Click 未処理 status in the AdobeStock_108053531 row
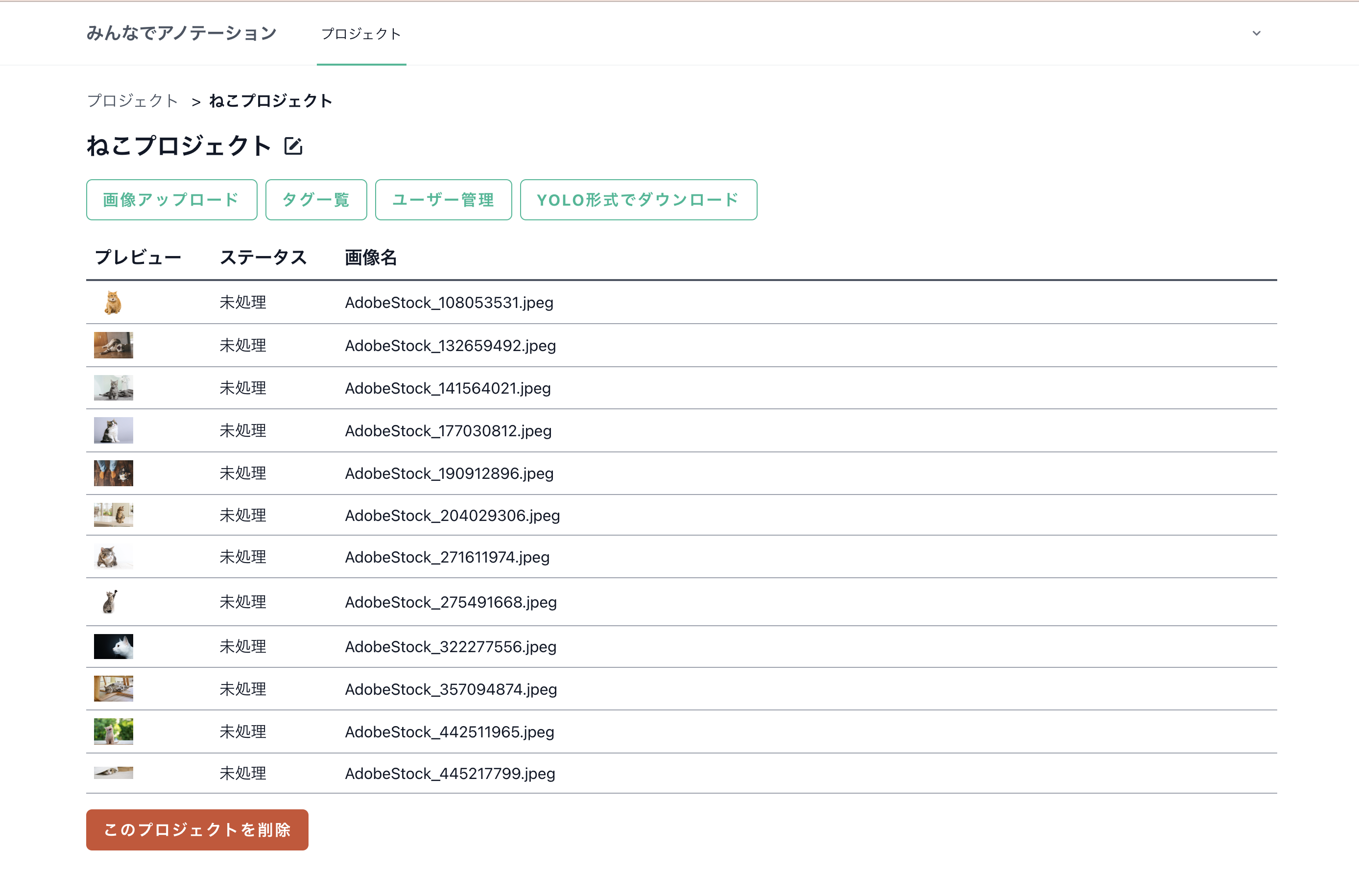The image size is (1359, 896). (x=243, y=302)
